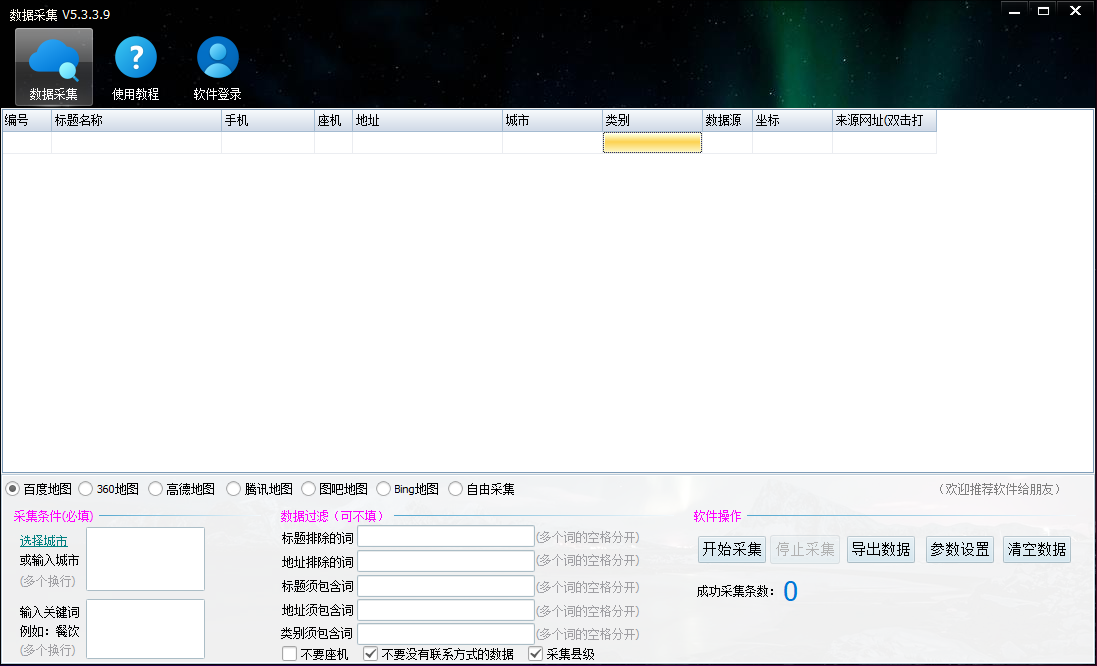Image resolution: width=1097 pixels, height=666 pixels.
Task: Start collection with 开始采集 button
Action: 732,549
